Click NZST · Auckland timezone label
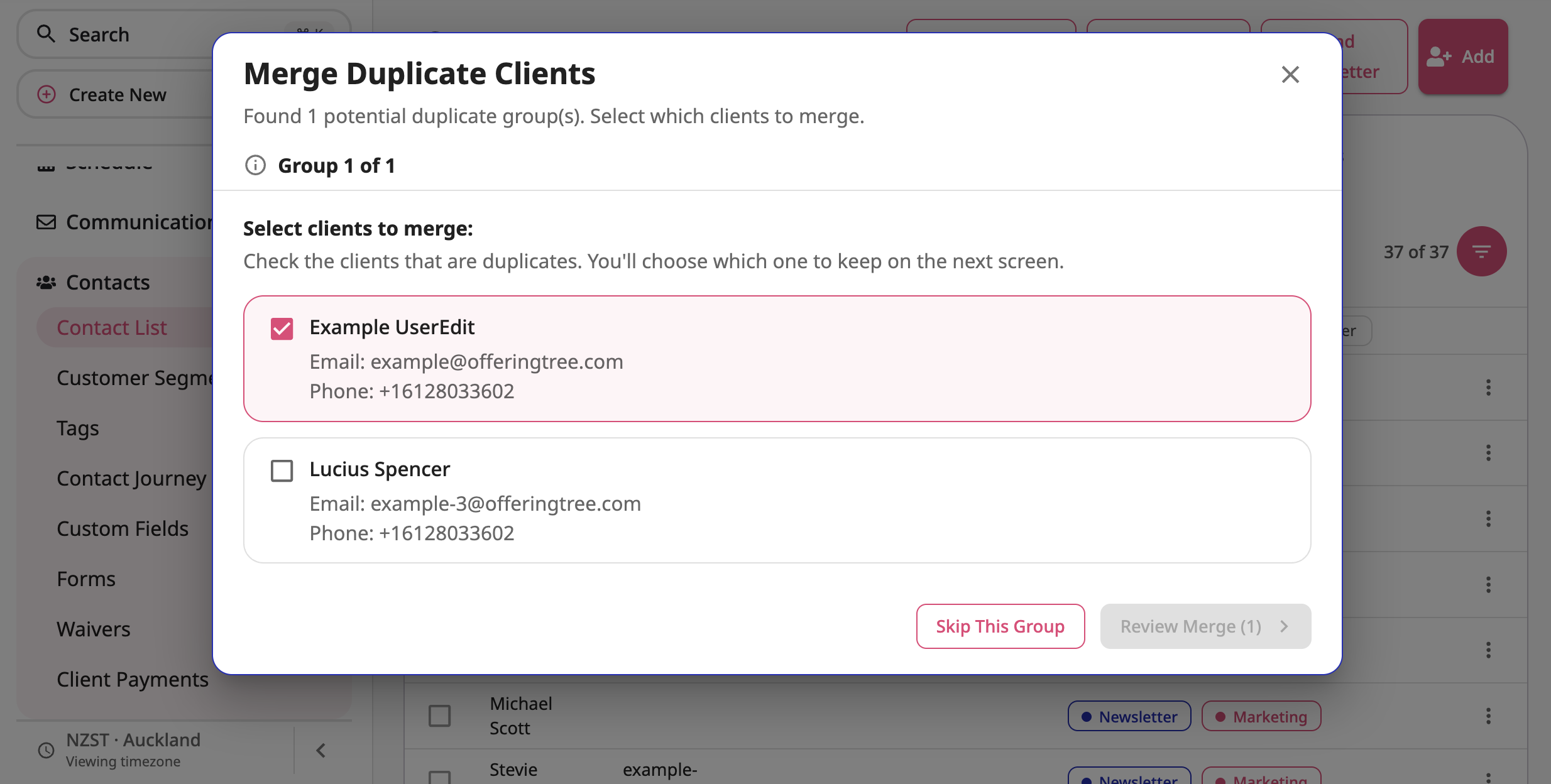 click(x=133, y=740)
